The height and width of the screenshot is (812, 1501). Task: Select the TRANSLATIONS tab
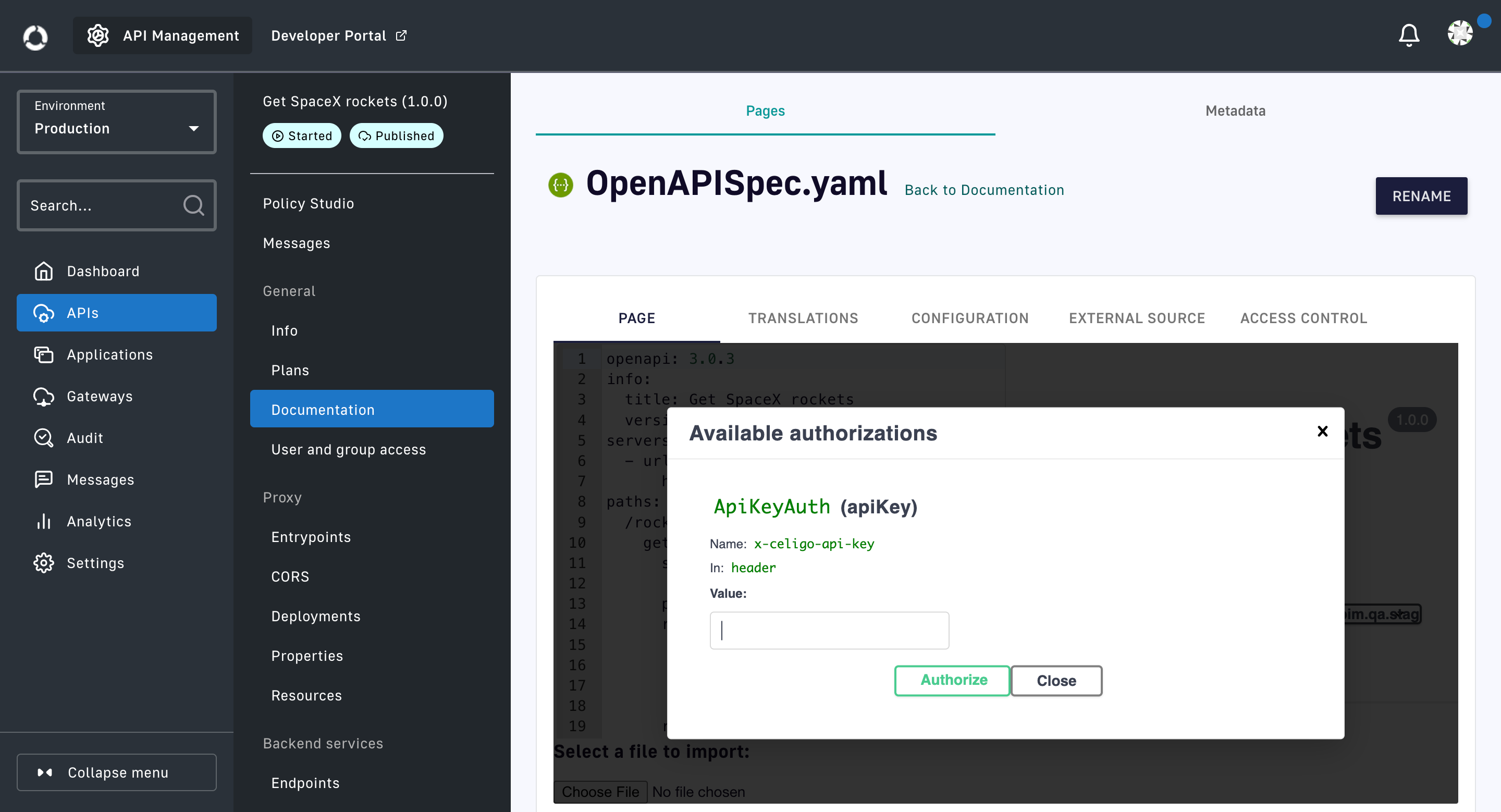(x=803, y=318)
